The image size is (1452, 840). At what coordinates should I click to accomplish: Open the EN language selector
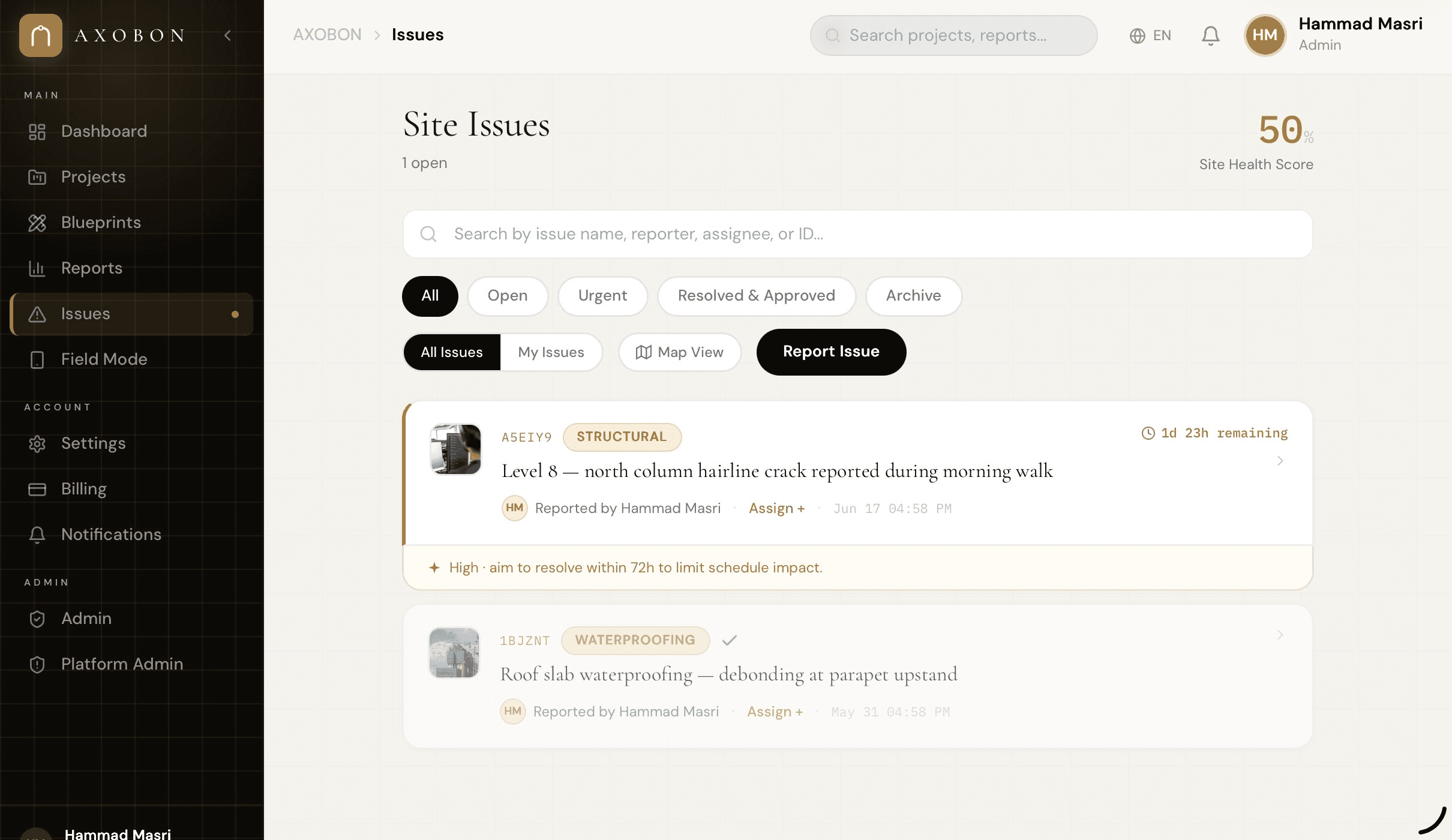click(1150, 35)
